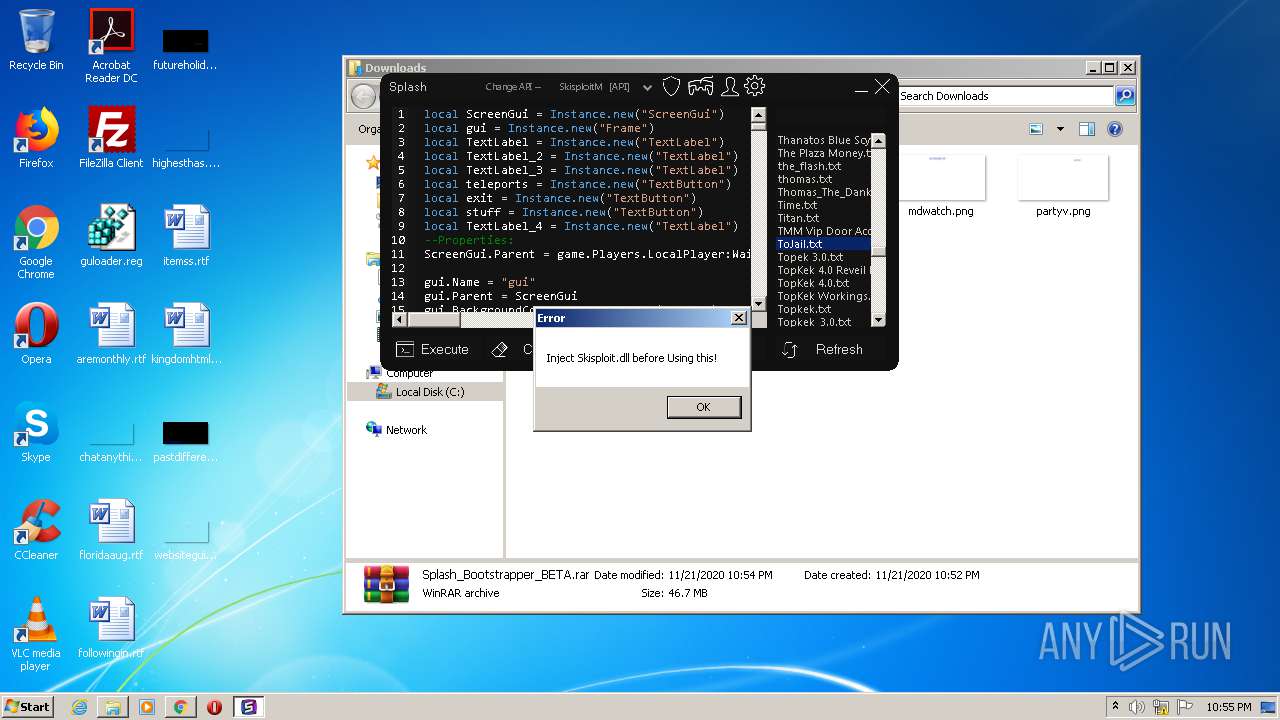This screenshot has width=1280, height=720.
Task: Click script list scroll-down arrow
Action: pyautogui.click(x=878, y=320)
